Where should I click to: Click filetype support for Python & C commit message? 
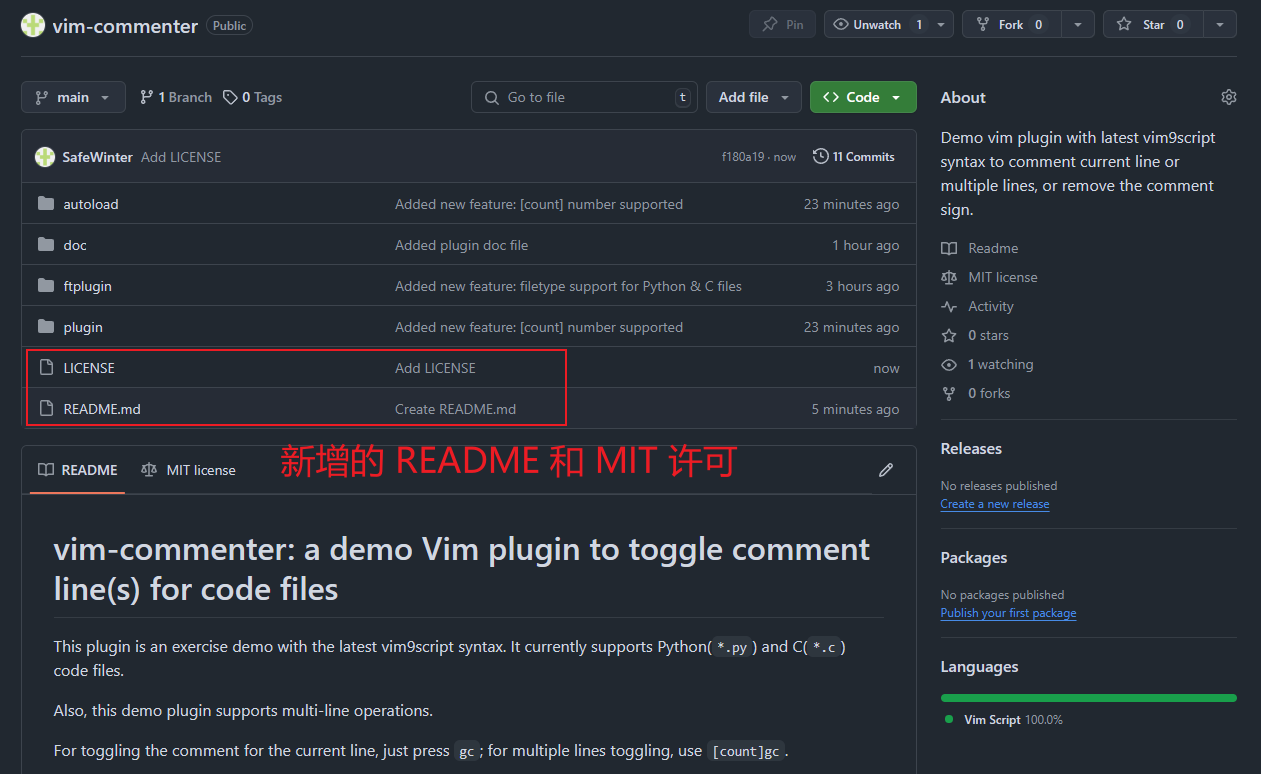pos(568,286)
